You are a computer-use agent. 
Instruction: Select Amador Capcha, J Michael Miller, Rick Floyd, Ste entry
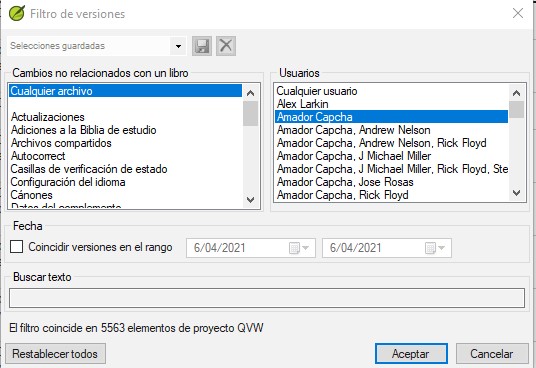391,169
